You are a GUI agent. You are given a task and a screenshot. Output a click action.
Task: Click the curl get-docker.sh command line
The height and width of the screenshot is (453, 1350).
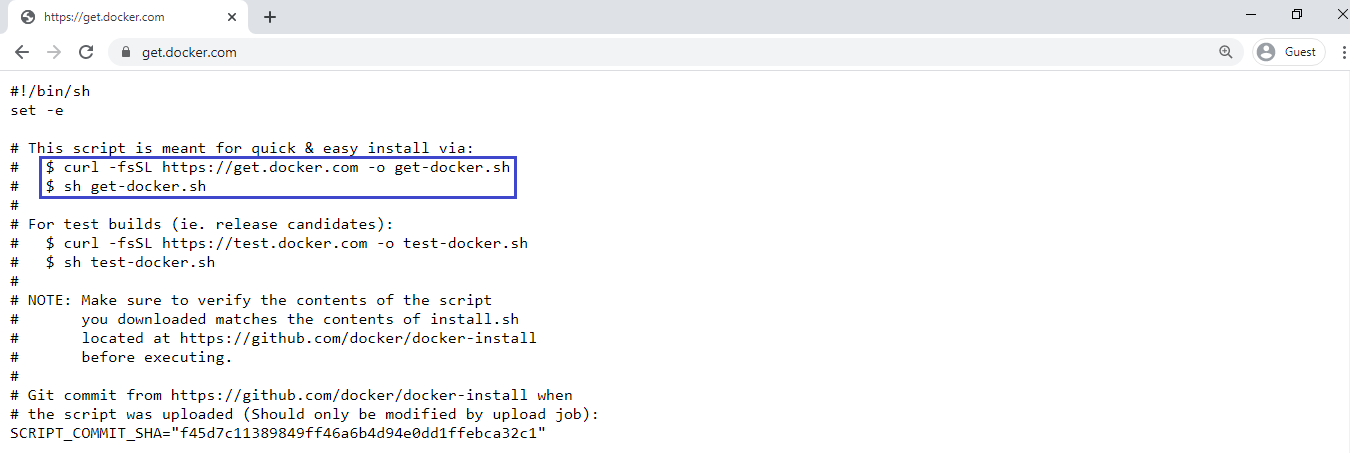(278, 167)
